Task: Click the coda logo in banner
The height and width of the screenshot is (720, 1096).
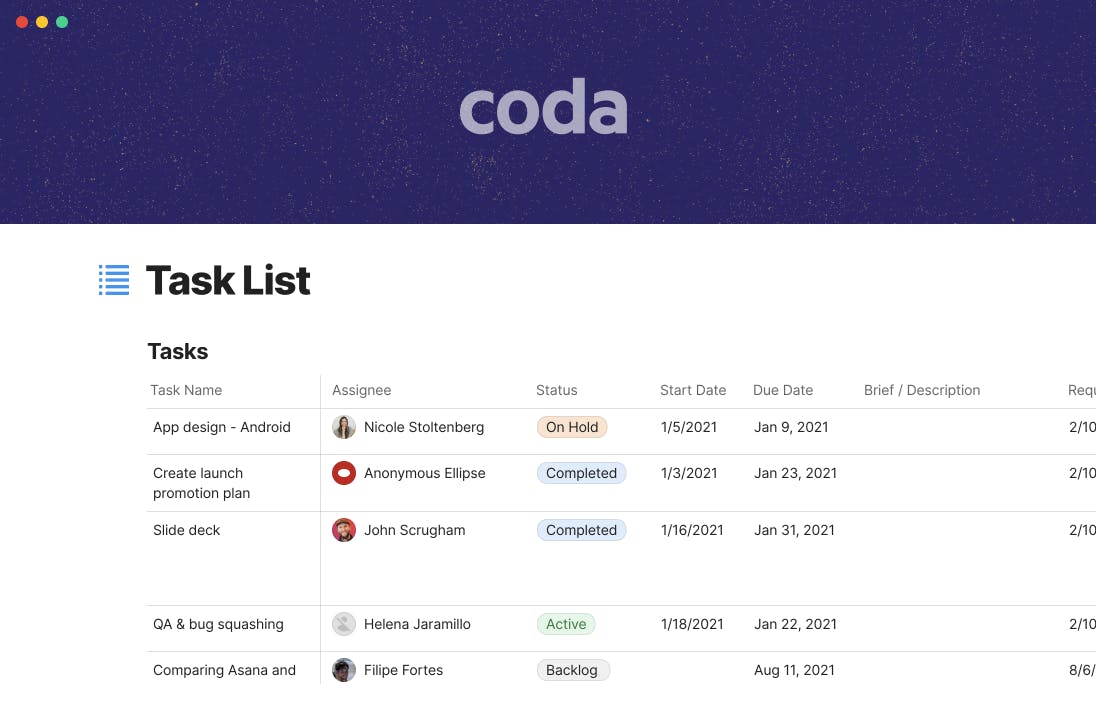Action: [543, 110]
